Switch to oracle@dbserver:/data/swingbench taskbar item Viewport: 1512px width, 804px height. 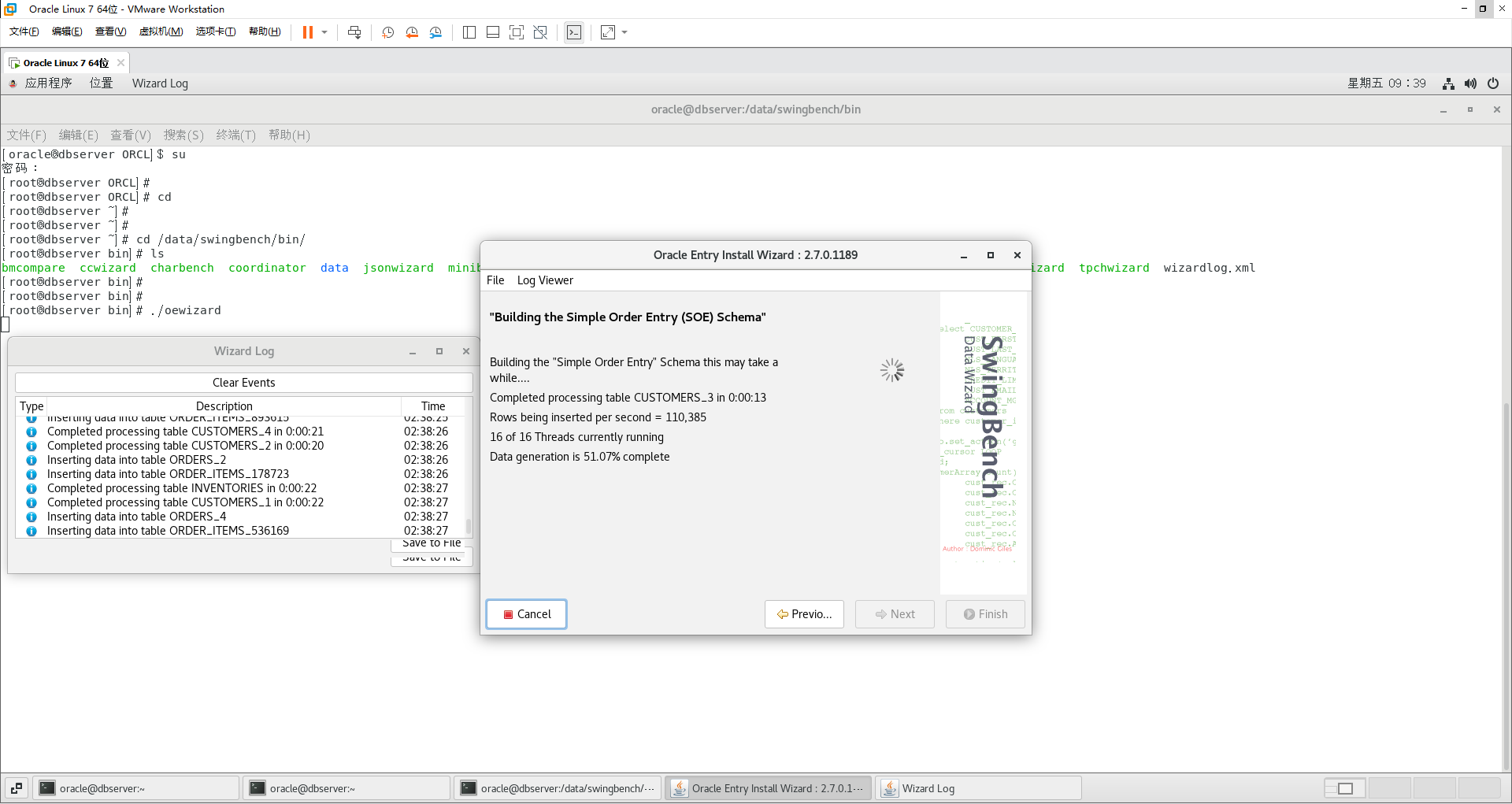point(559,788)
